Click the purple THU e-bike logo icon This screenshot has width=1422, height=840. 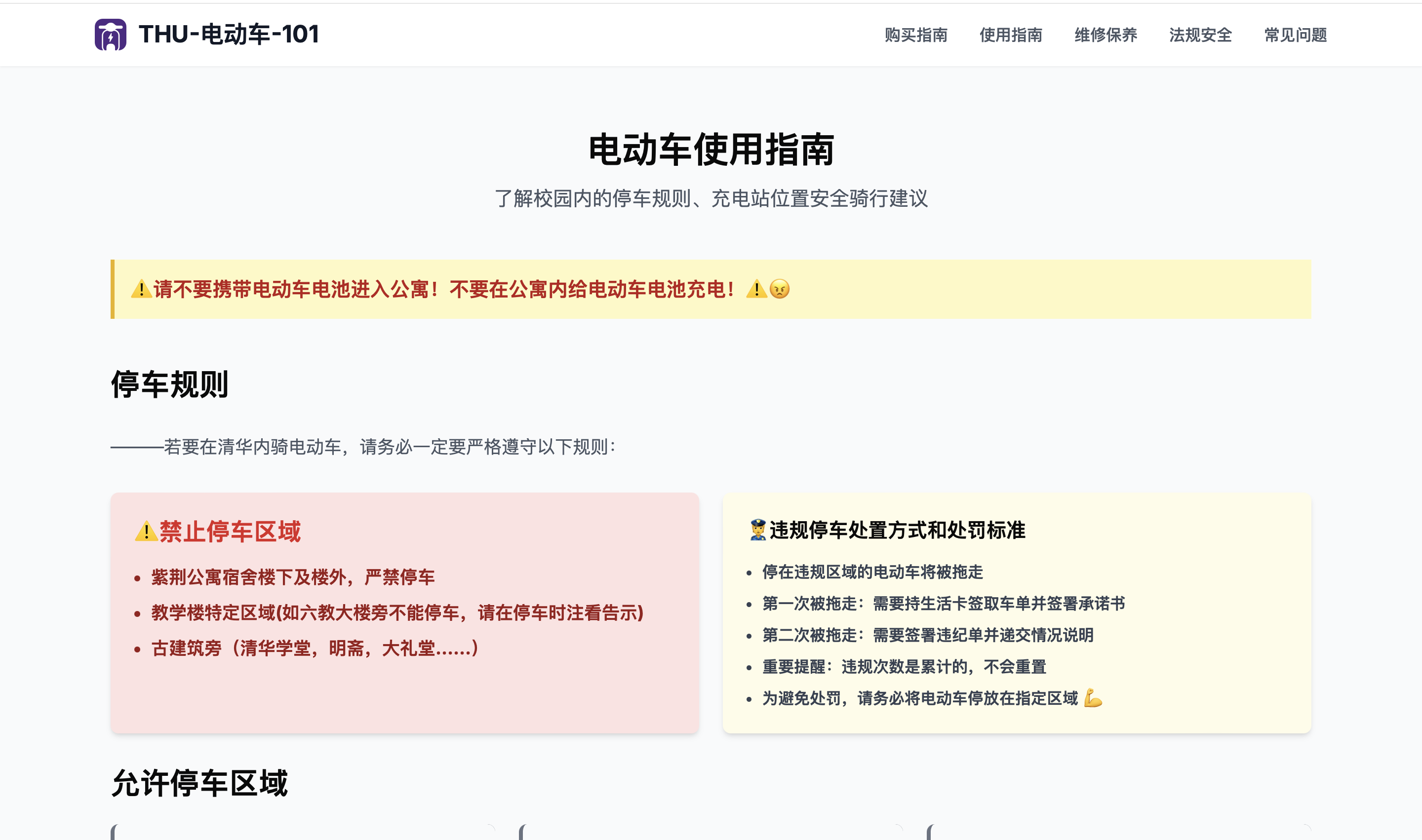[x=111, y=35]
